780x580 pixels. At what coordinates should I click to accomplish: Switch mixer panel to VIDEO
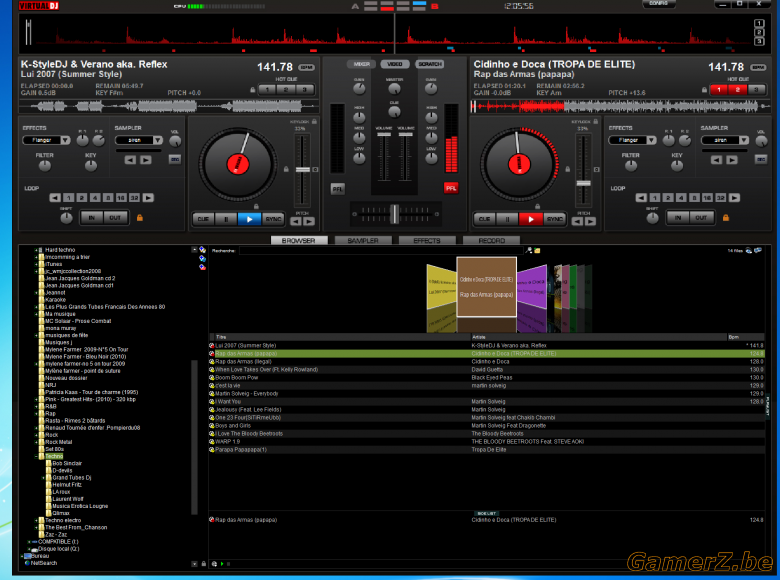pos(395,64)
